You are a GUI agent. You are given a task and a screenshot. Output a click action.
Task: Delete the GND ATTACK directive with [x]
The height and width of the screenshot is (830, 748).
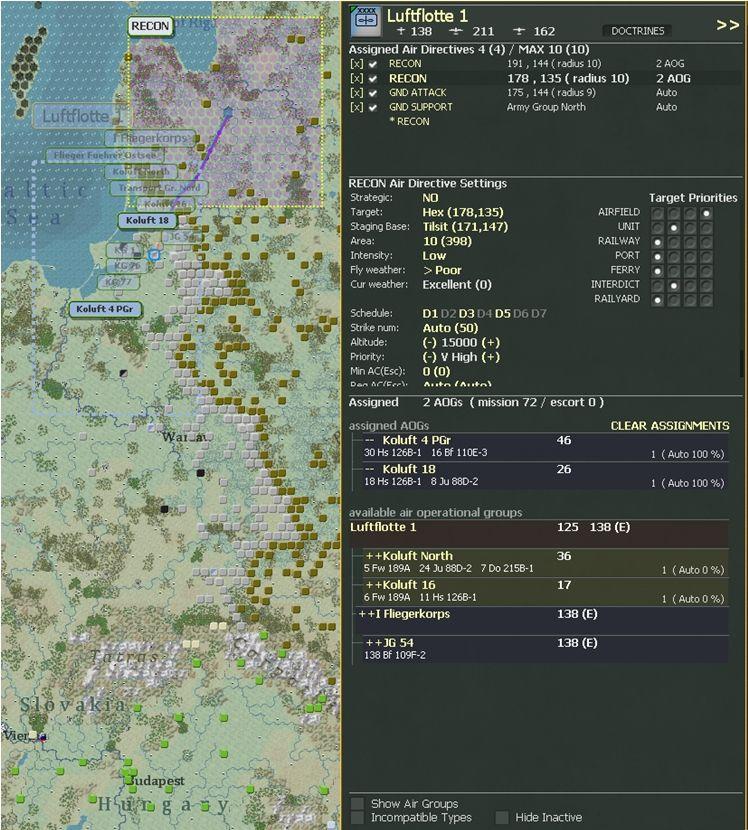(x=357, y=93)
